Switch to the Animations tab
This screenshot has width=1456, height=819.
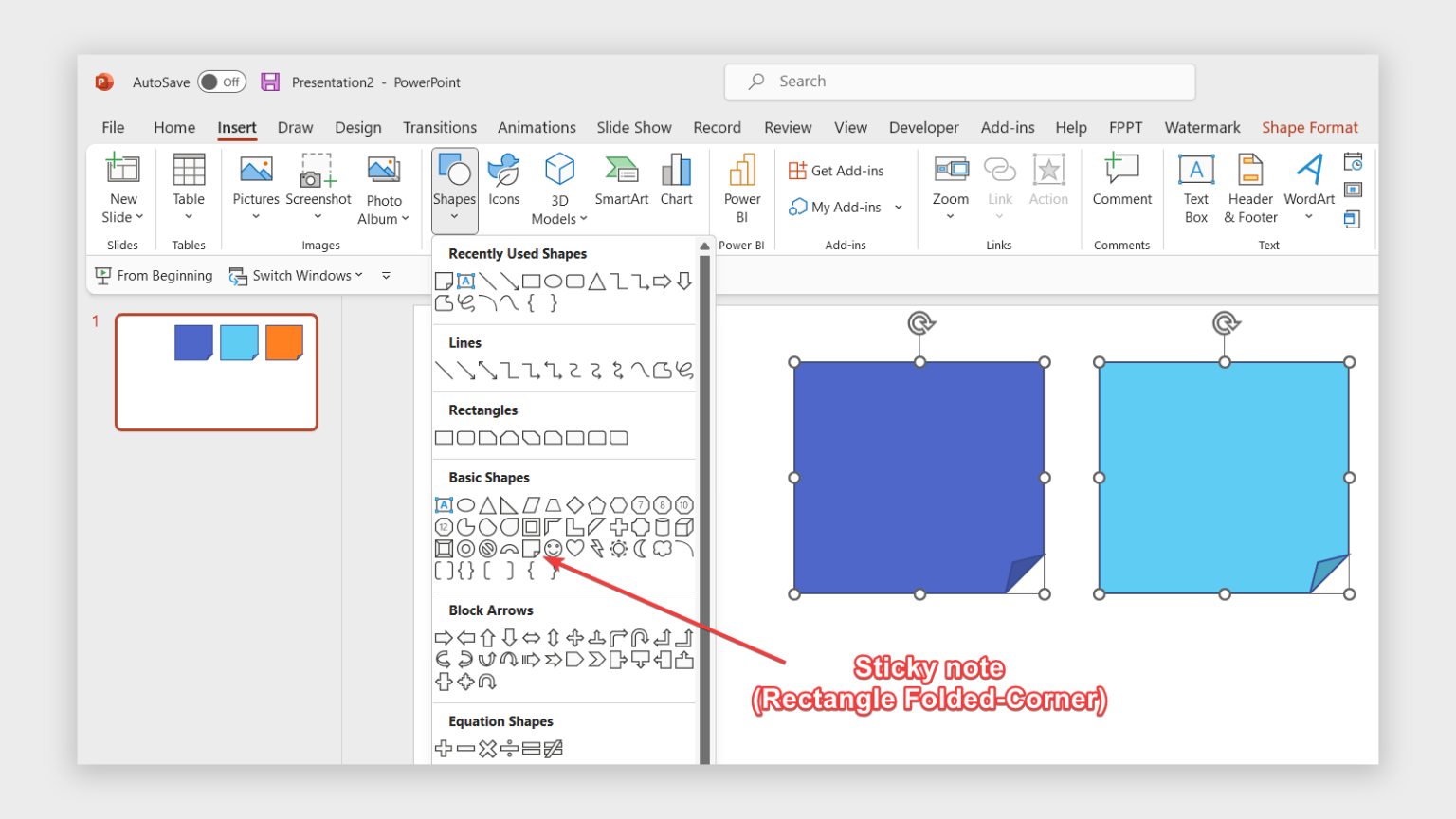pyautogui.click(x=537, y=127)
